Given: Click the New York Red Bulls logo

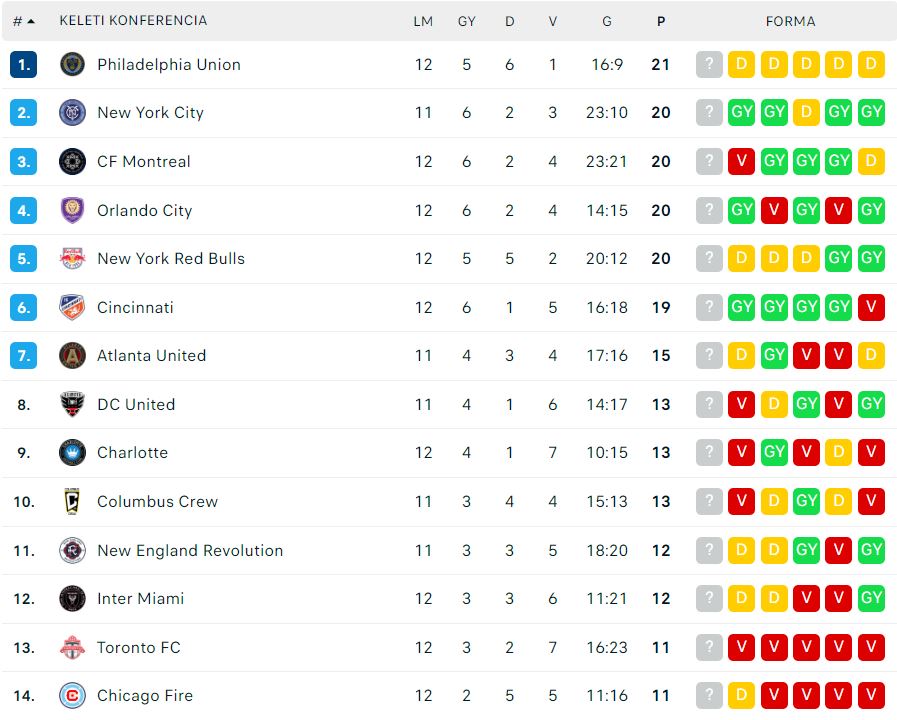Looking at the screenshot, I should coord(73,258).
